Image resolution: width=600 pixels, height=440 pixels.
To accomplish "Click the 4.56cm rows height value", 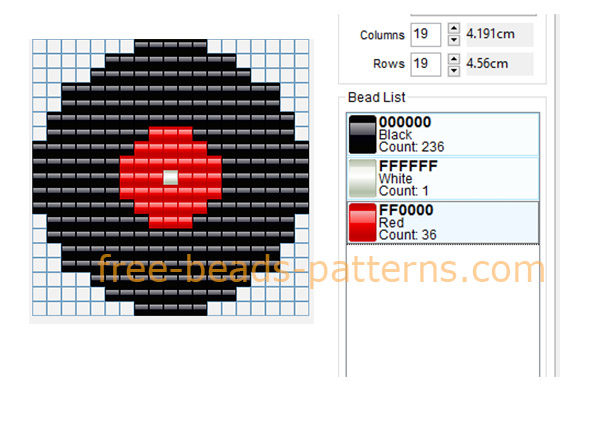I will tap(487, 64).
